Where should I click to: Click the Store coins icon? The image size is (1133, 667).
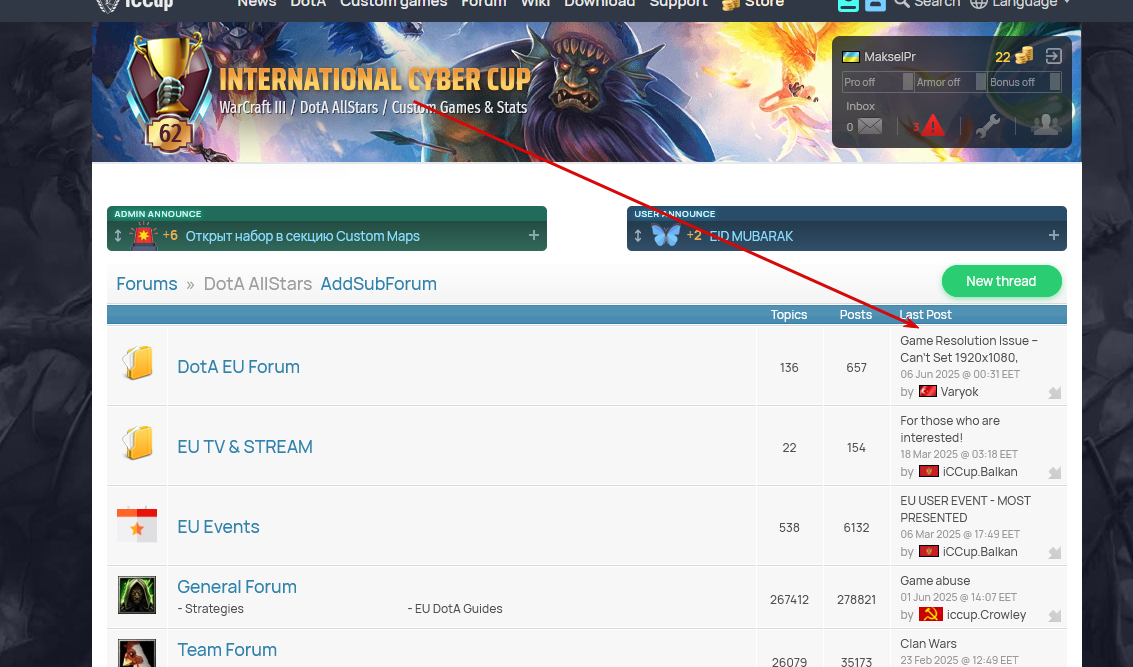click(731, 4)
